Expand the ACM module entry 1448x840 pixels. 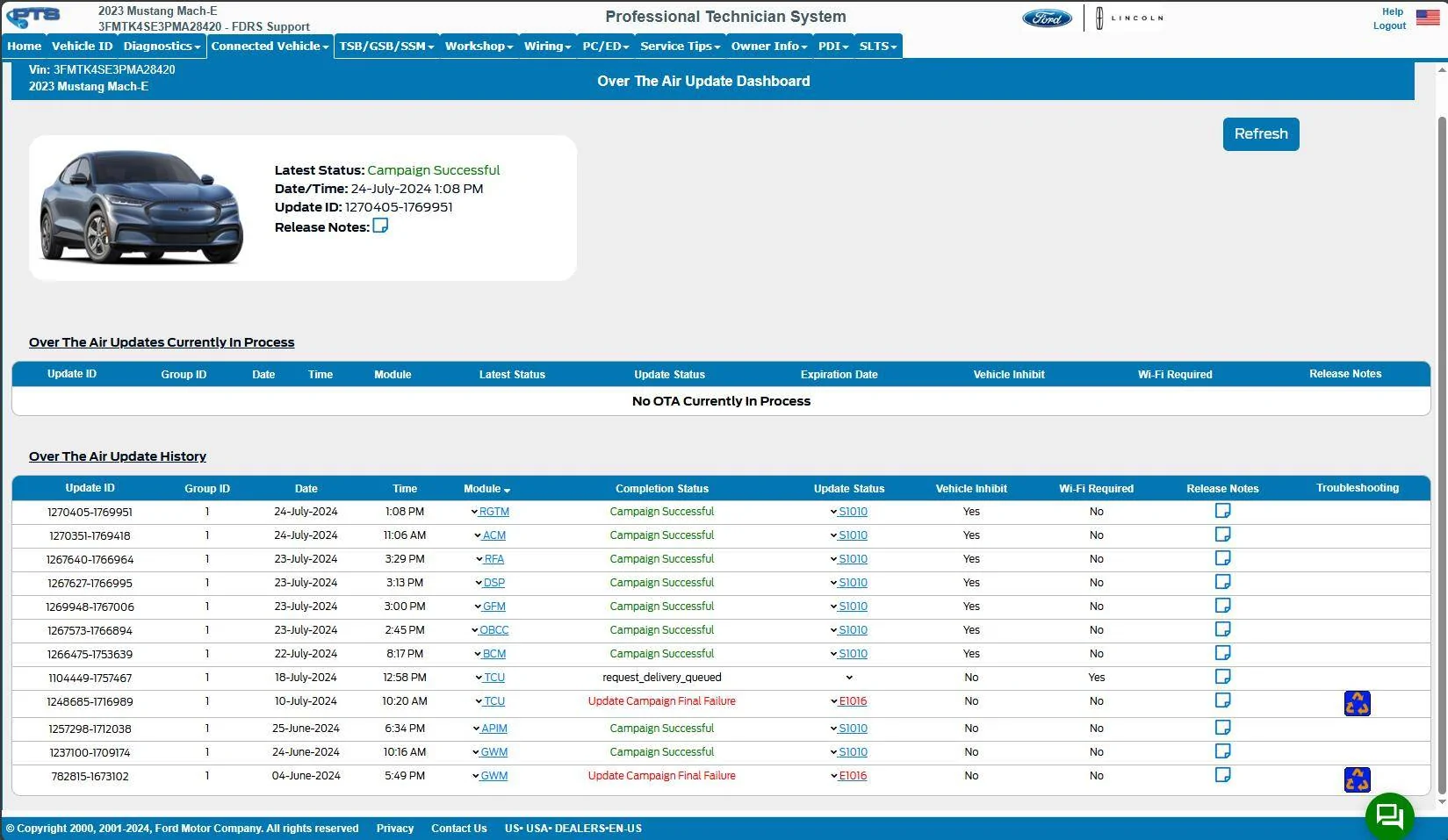click(x=490, y=535)
